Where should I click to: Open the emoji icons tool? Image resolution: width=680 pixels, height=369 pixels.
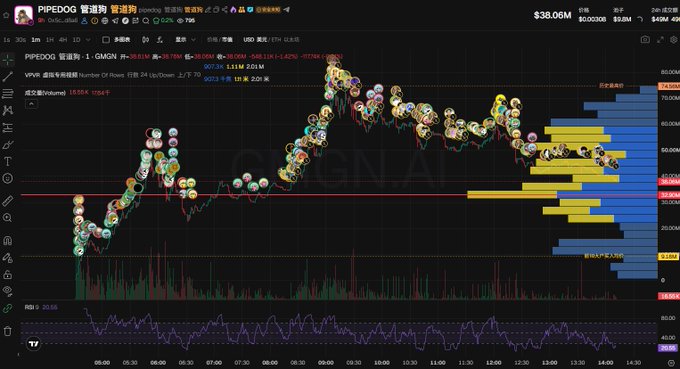coord(8,178)
